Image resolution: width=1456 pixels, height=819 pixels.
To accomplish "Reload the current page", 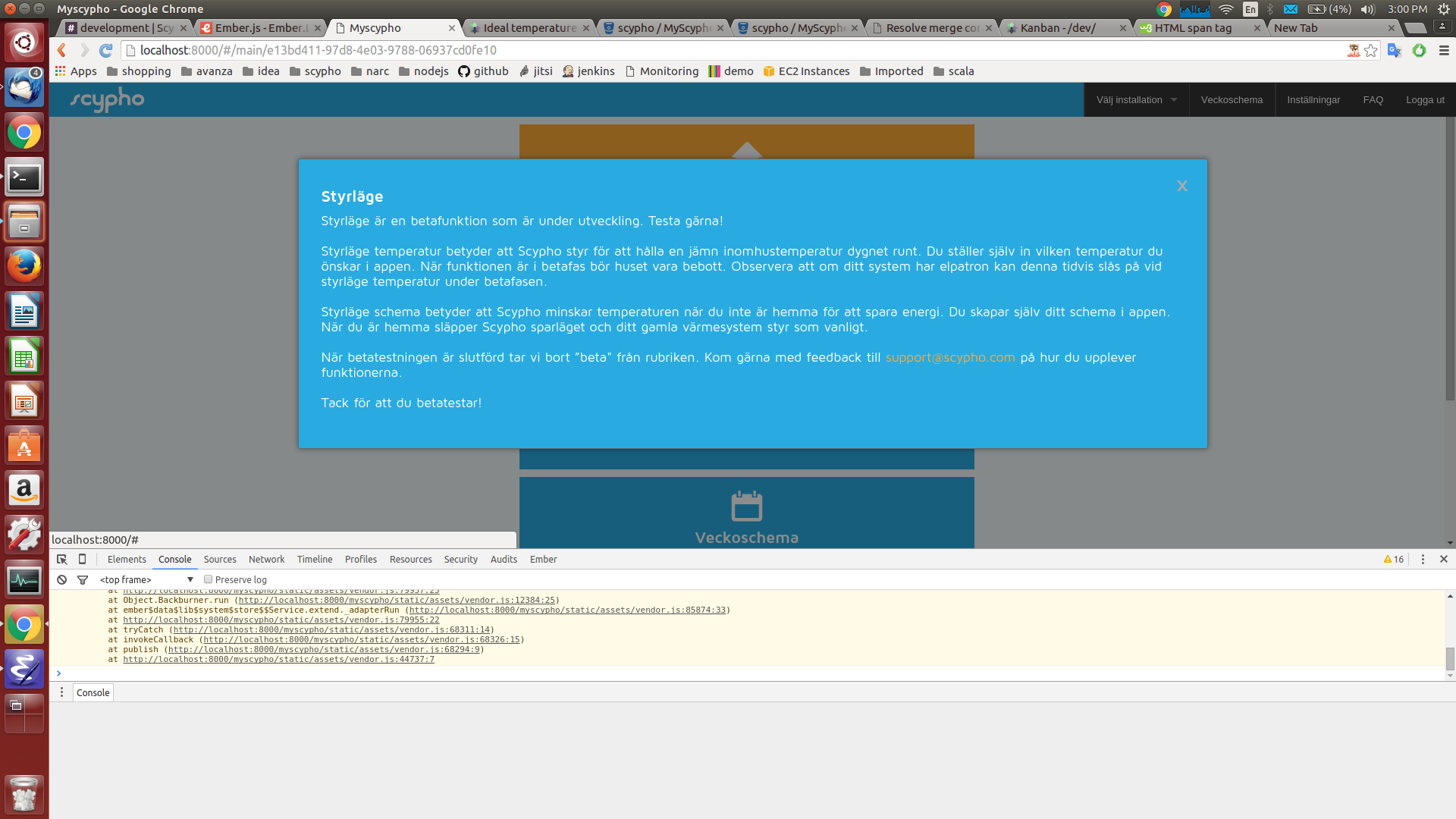I will click(106, 50).
